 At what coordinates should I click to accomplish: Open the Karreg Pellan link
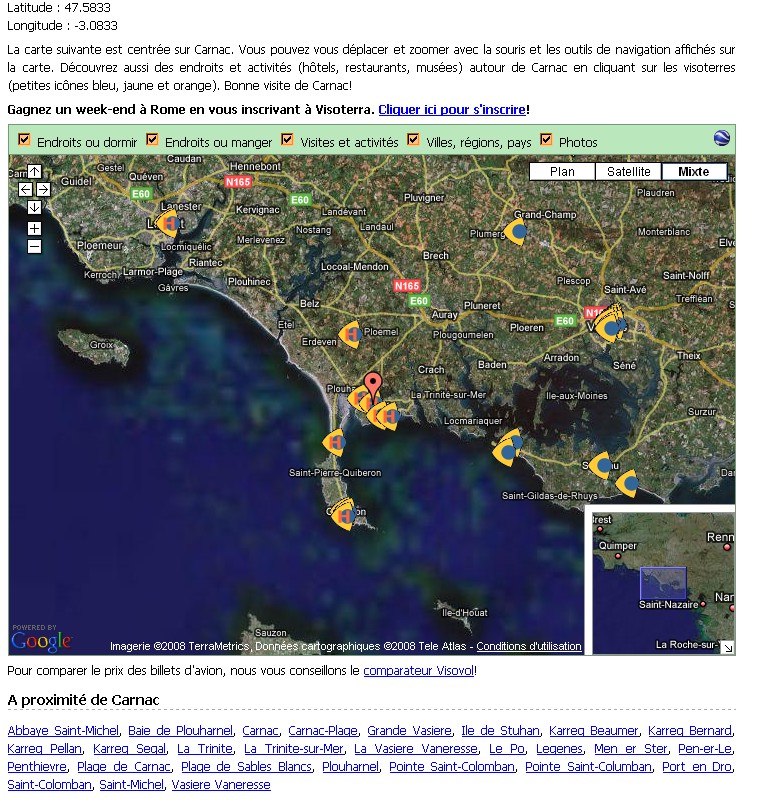coord(45,749)
